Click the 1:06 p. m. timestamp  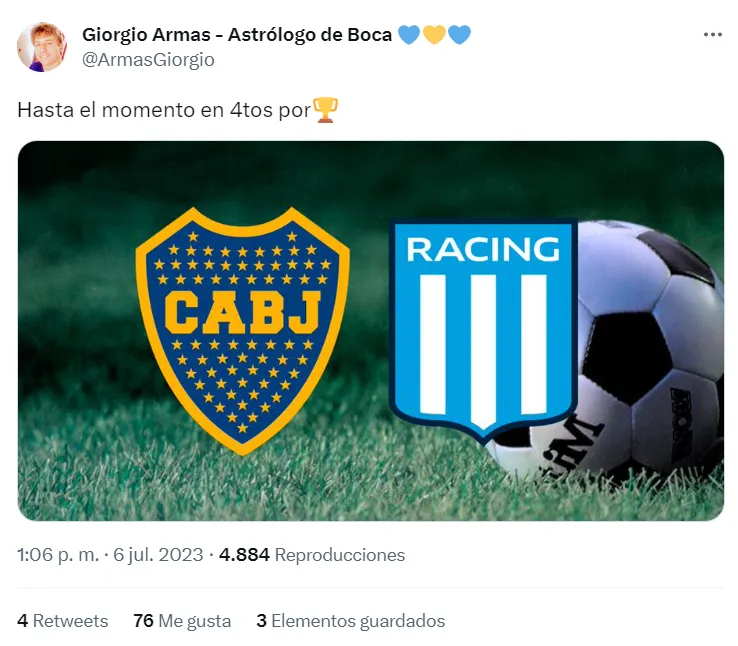[x=58, y=555]
